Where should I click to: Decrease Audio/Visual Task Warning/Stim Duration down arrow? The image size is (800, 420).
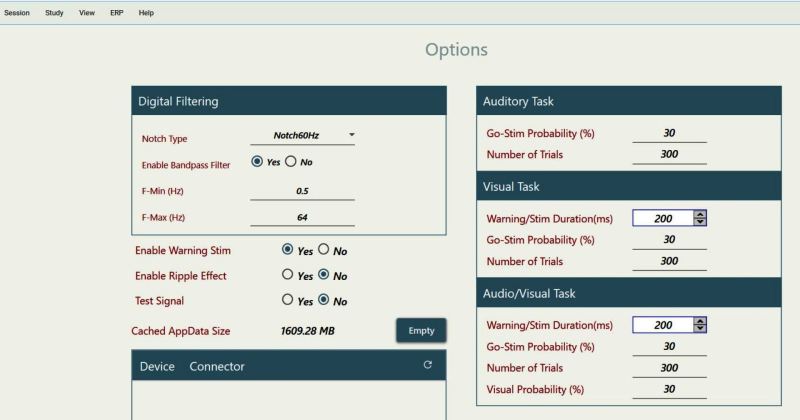(700, 329)
